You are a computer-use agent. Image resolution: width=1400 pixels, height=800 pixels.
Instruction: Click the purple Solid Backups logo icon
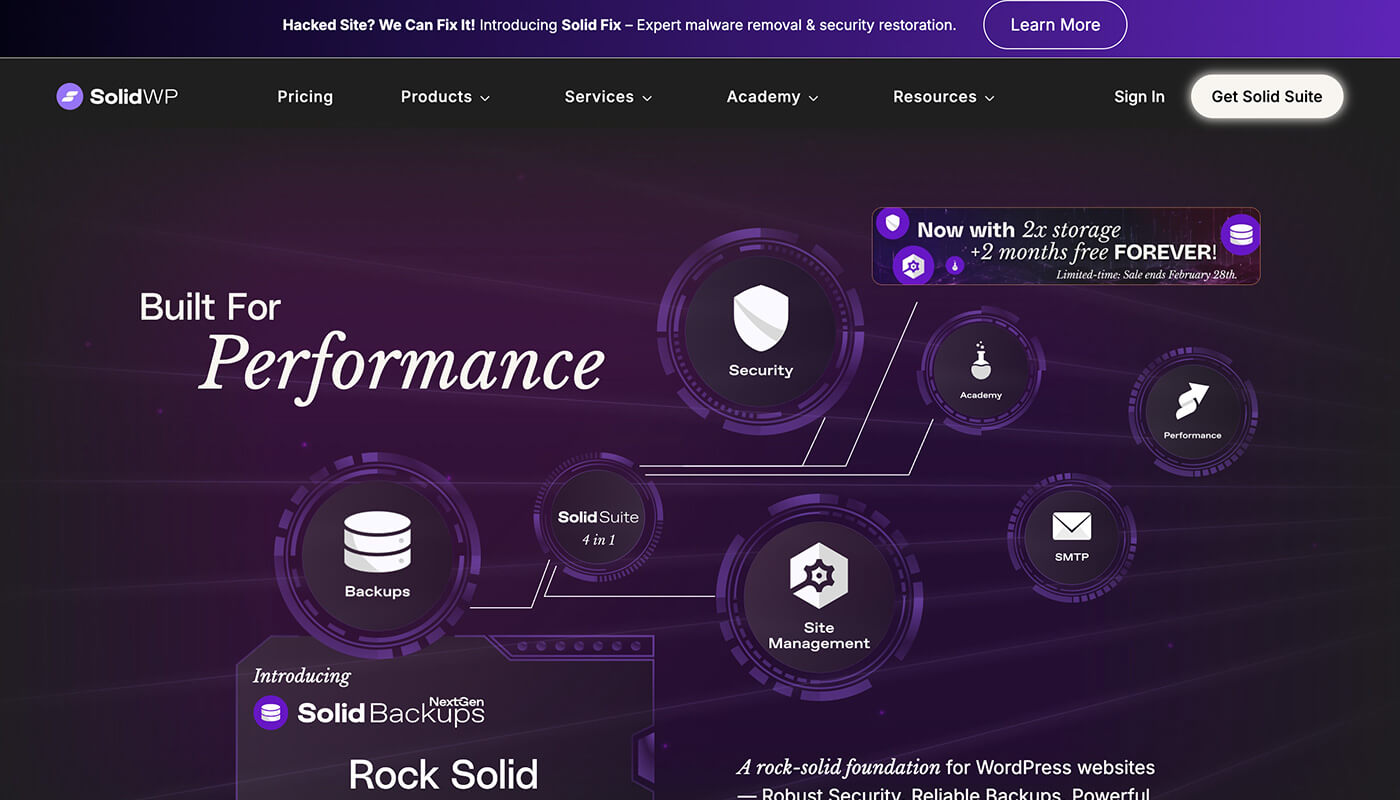click(270, 713)
